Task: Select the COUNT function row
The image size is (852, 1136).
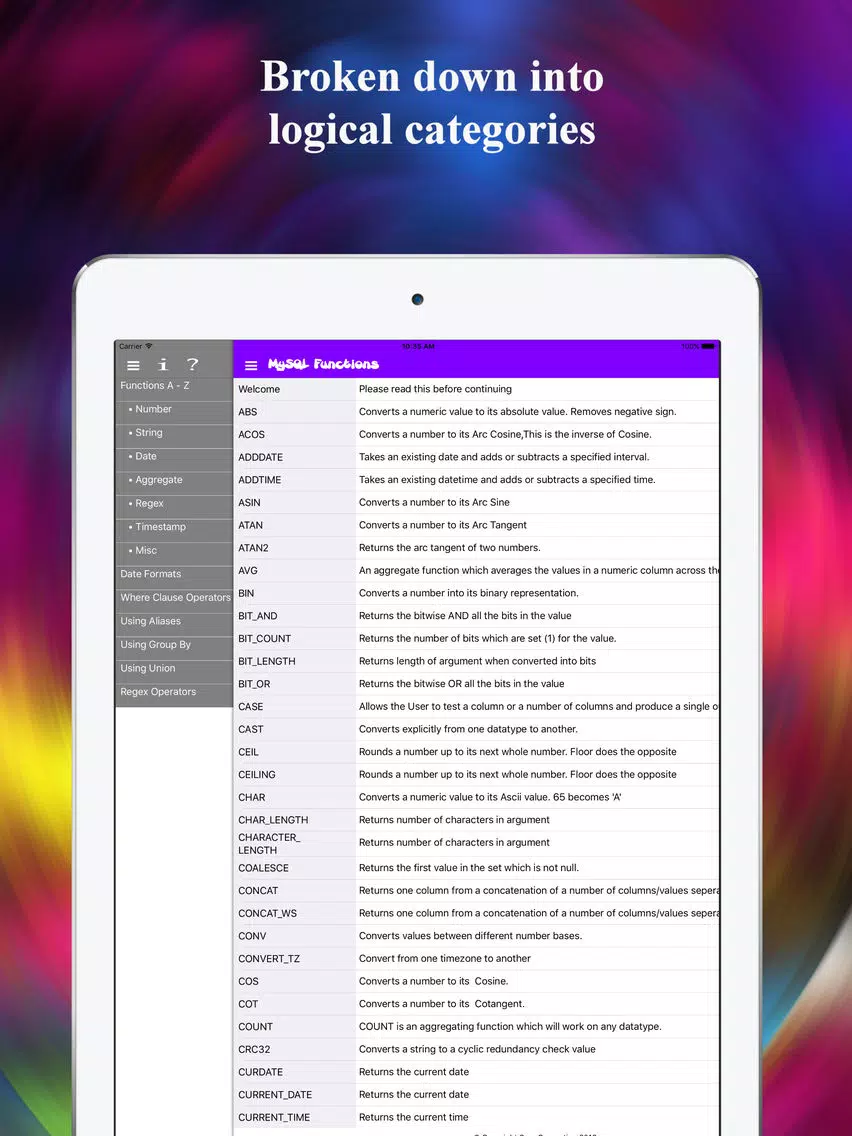Action: [476, 1026]
